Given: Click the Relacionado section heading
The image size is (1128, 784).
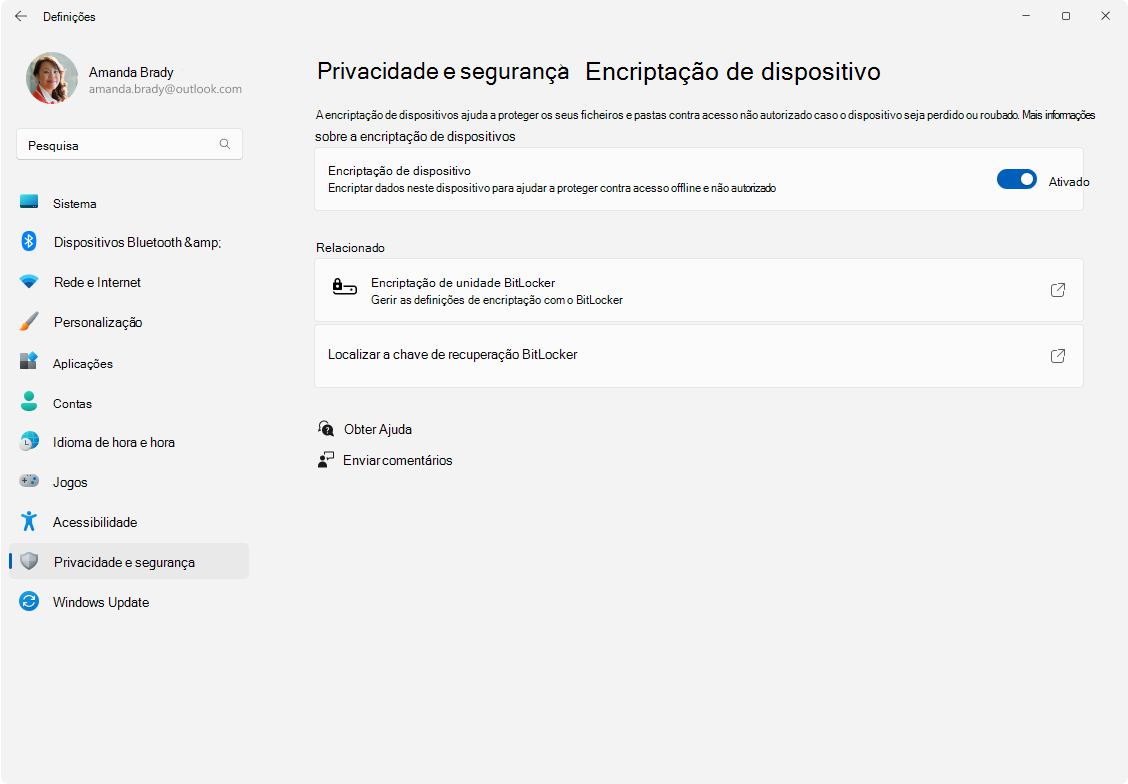Looking at the screenshot, I should point(350,247).
